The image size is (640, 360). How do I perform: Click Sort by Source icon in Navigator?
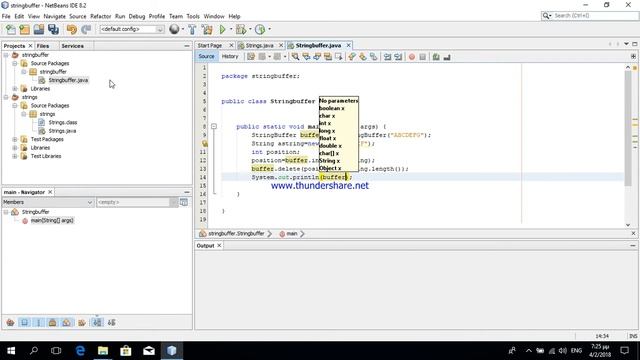111,322
